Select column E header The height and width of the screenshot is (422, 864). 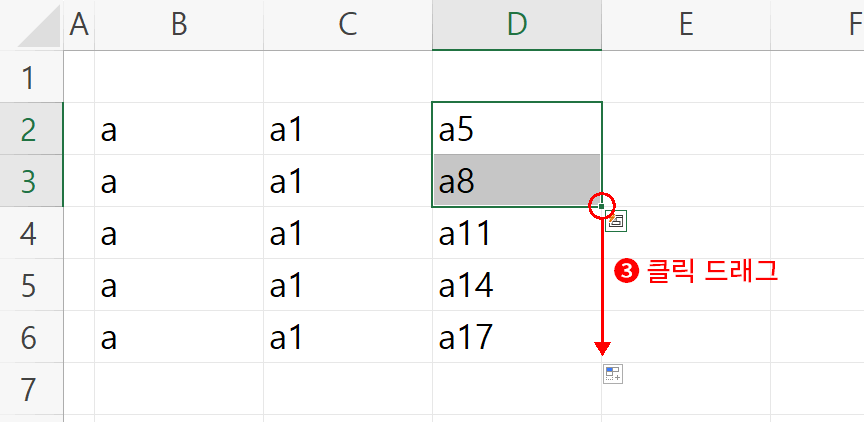[686, 25]
